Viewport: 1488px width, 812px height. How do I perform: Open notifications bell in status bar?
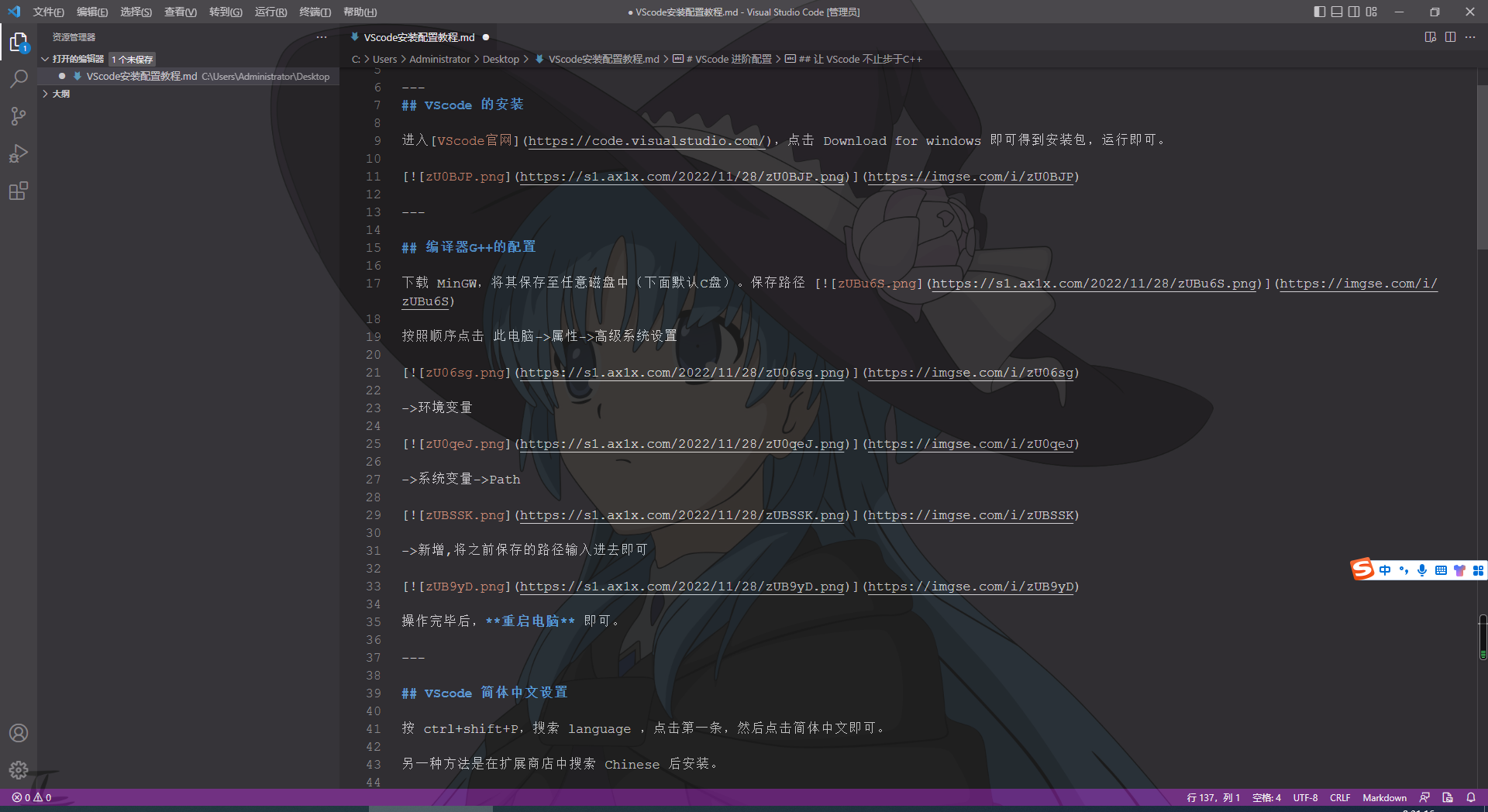(1471, 797)
